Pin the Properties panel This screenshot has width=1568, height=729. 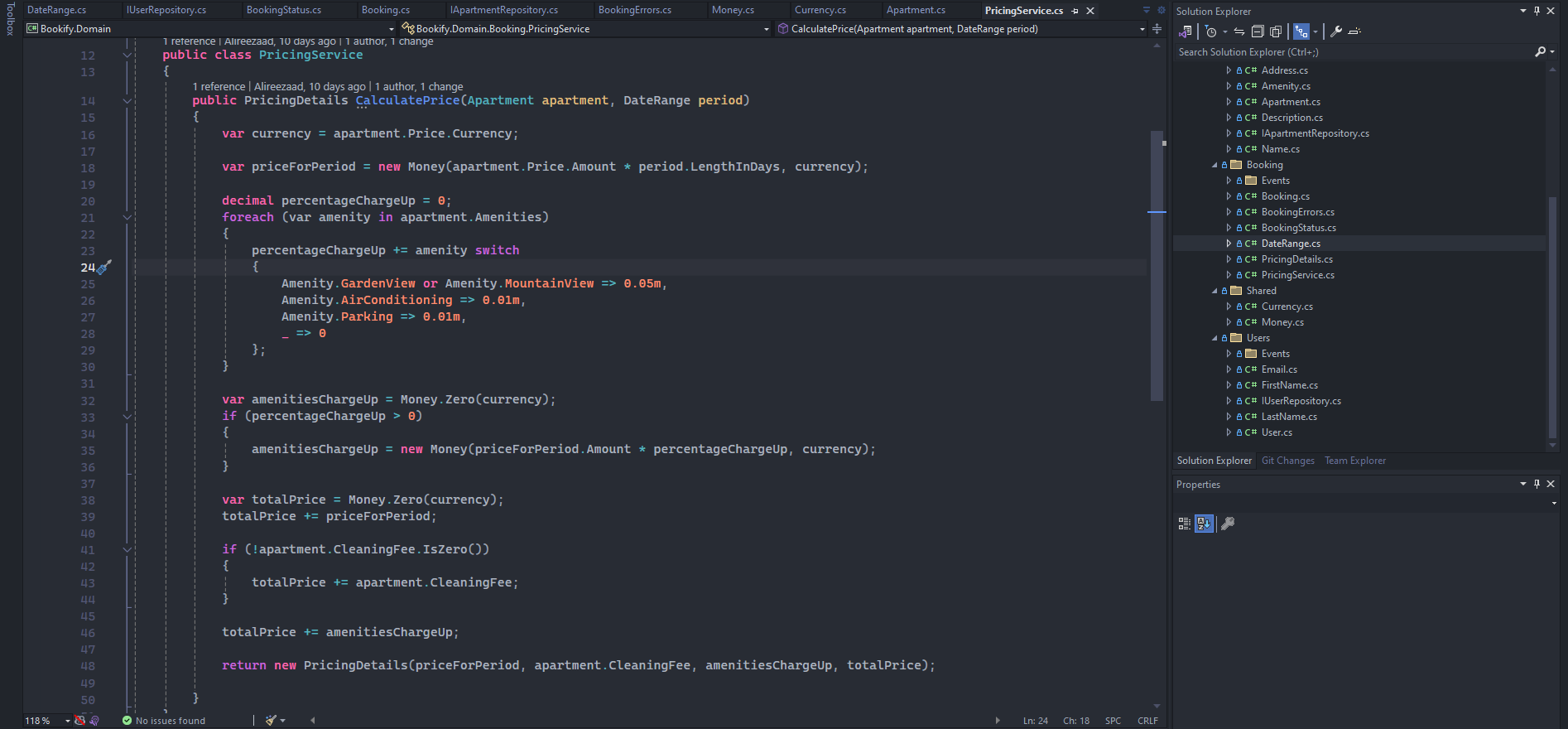coord(1537,484)
